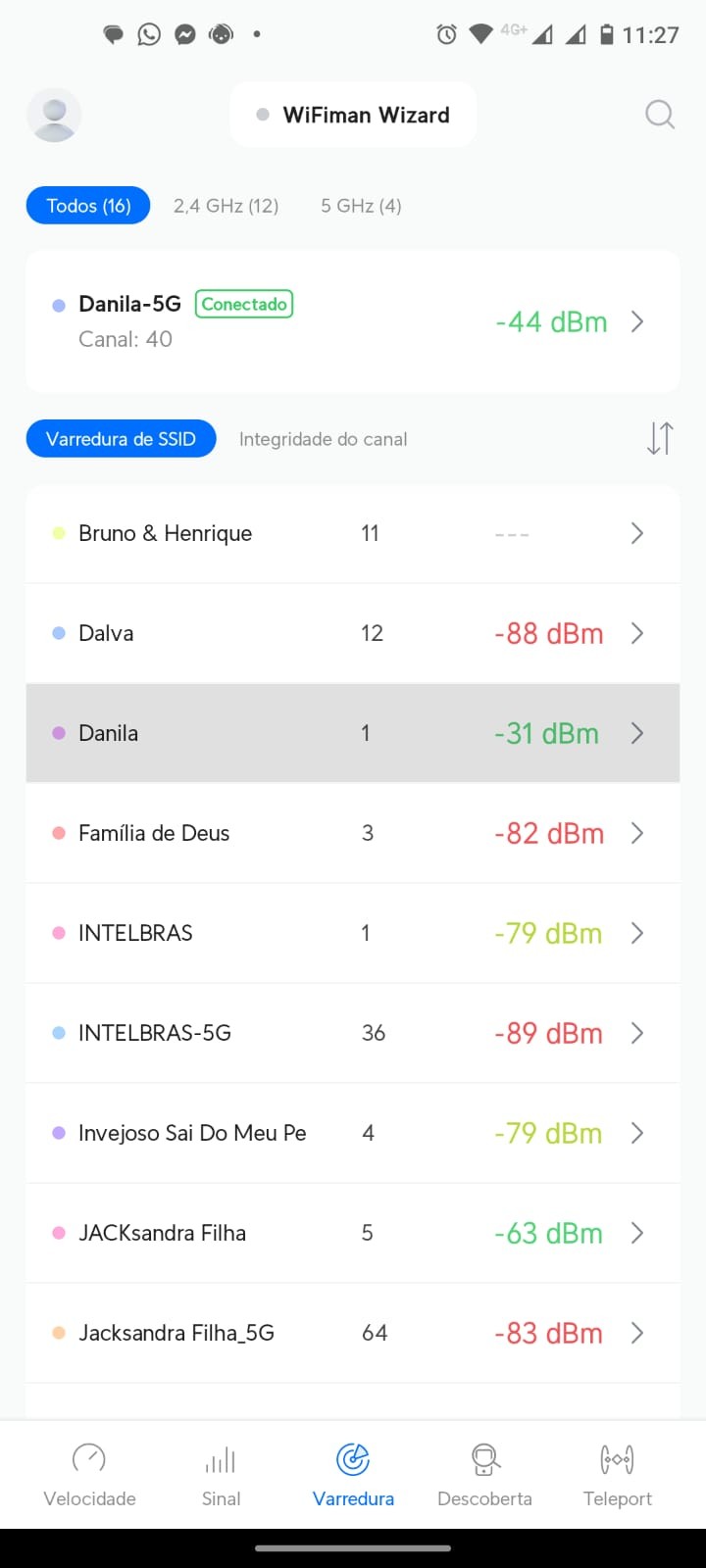Viewport: 706px width, 1568px height.
Task: Filter networks by 2,4 GHz (12)
Action: (x=226, y=206)
